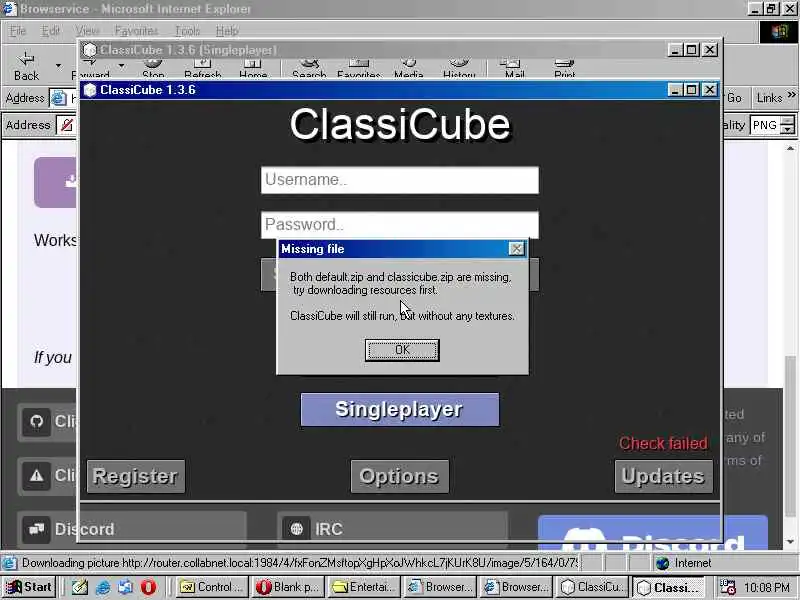Screen dimensions: 800x600
Task: Open the File menu in Internet Explorer
Action: 17,31
